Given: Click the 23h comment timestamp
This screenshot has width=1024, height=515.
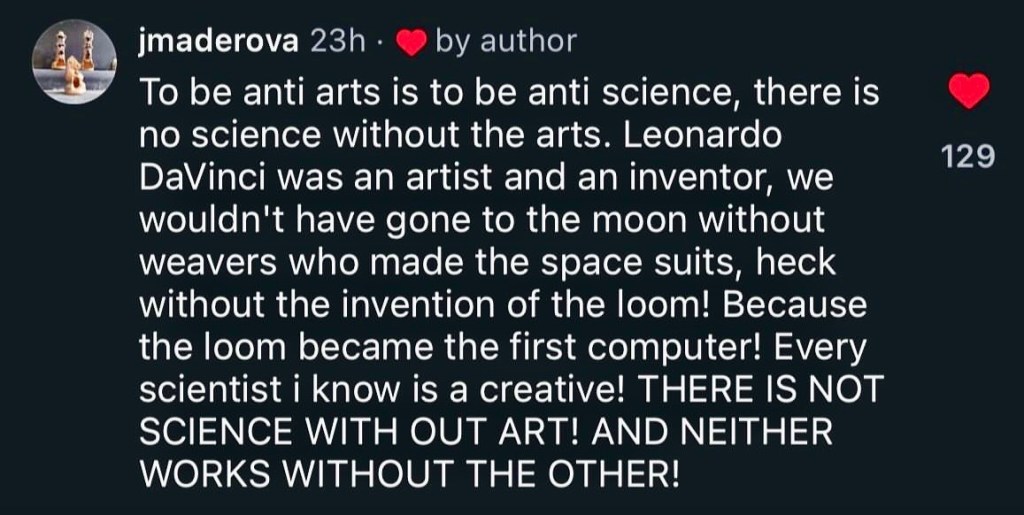Looking at the screenshot, I should point(340,41).
